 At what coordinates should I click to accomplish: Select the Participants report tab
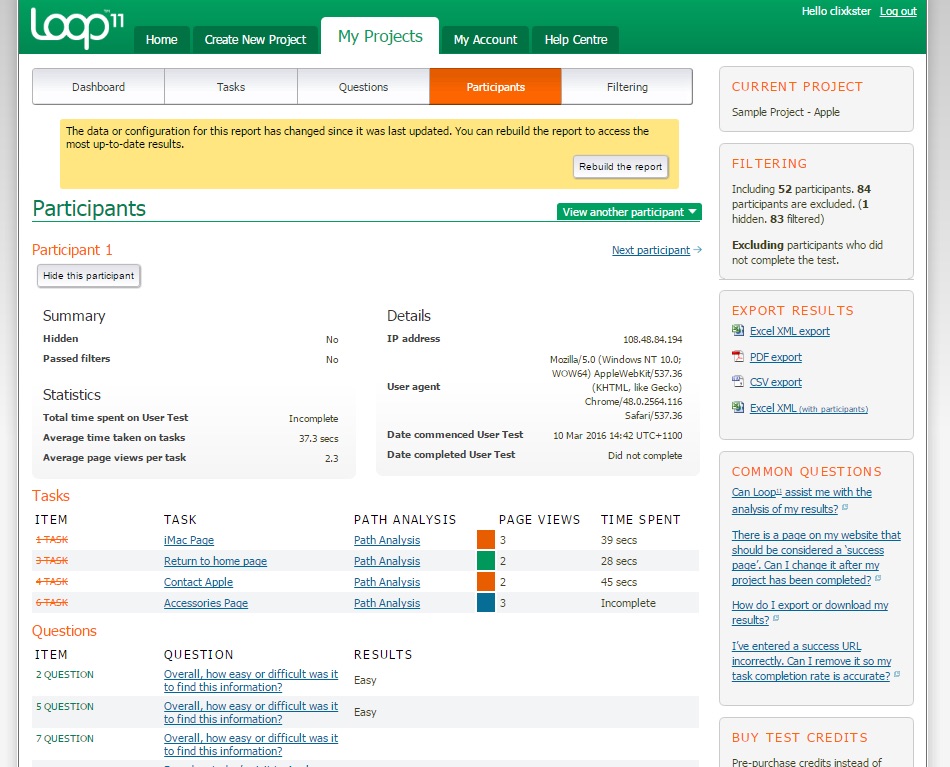tap(496, 87)
